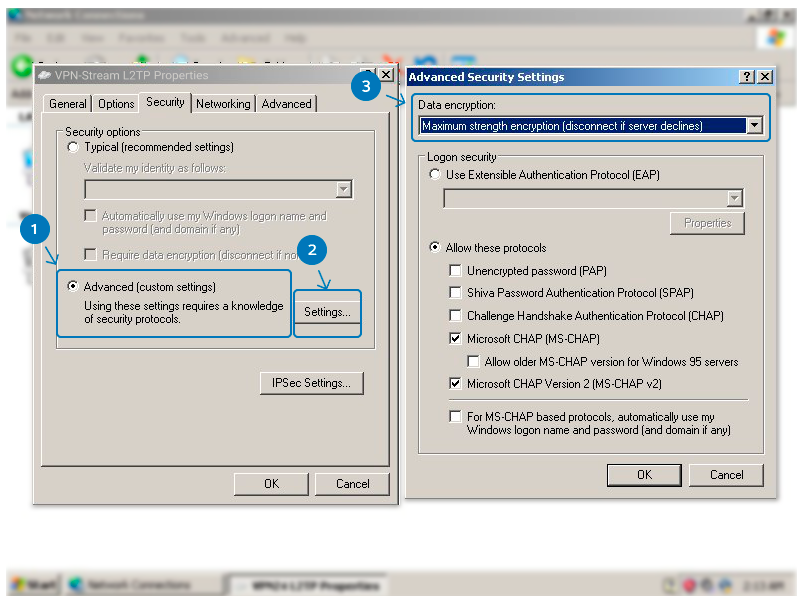
Task: Open L2TP Properties taskbar item
Action: coord(307,585)
